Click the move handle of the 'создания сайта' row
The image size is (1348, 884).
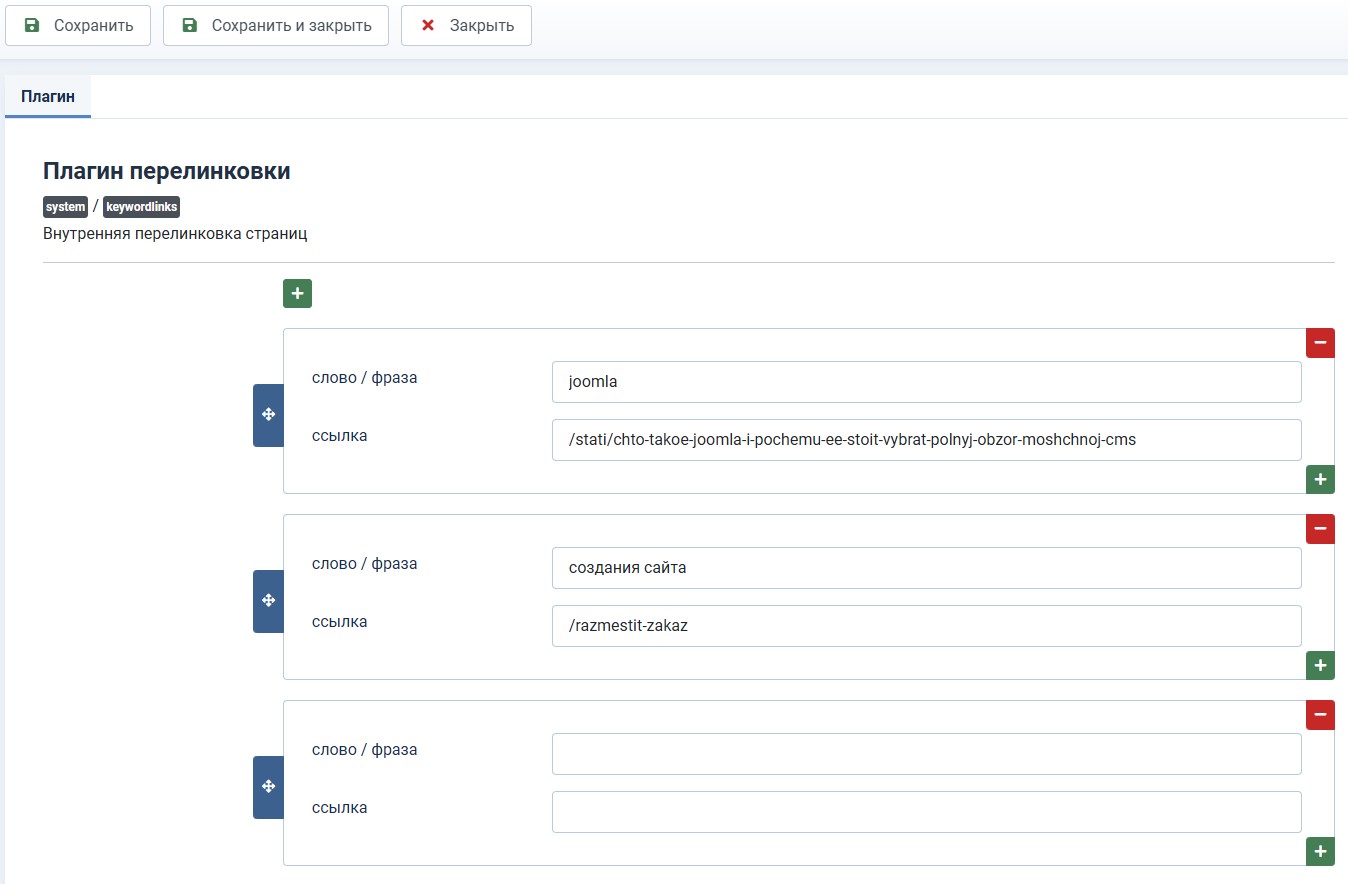(x=268, y=601)
